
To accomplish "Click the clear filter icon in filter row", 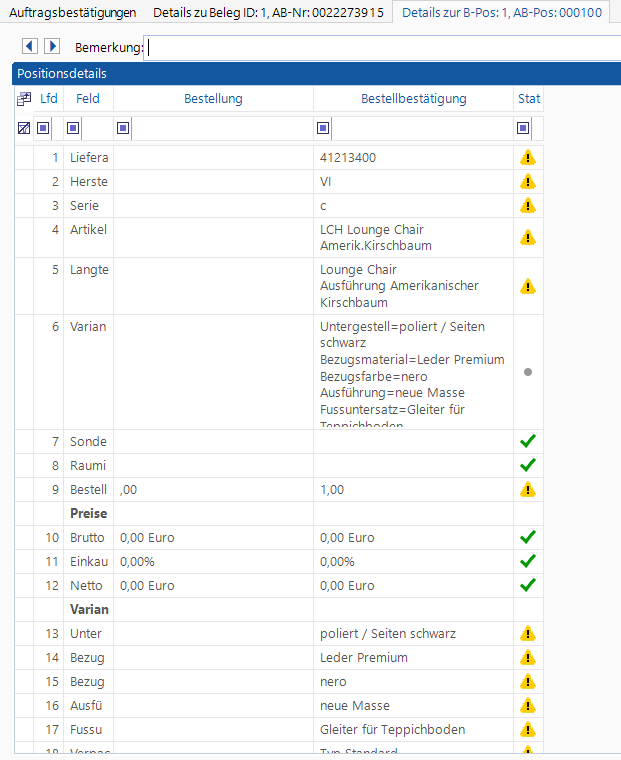I will [24, 128].
